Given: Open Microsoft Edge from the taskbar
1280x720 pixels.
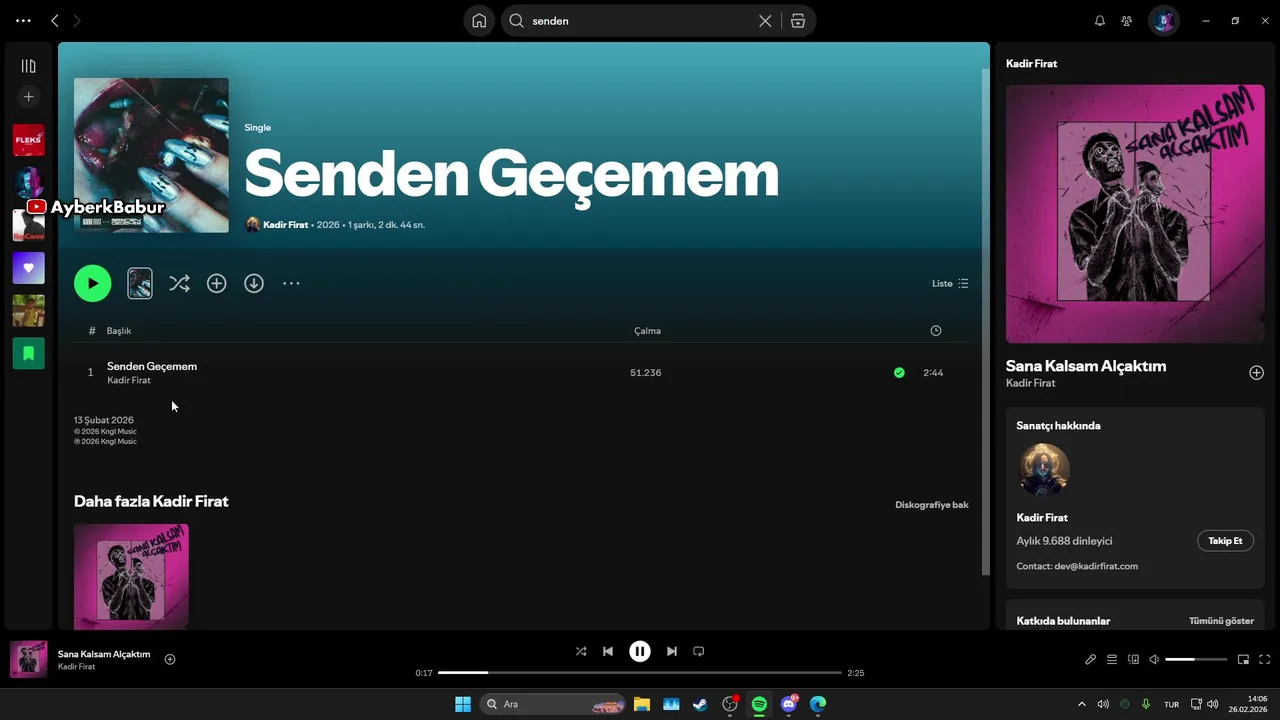Looking at the screenshot, I should 818,704.
